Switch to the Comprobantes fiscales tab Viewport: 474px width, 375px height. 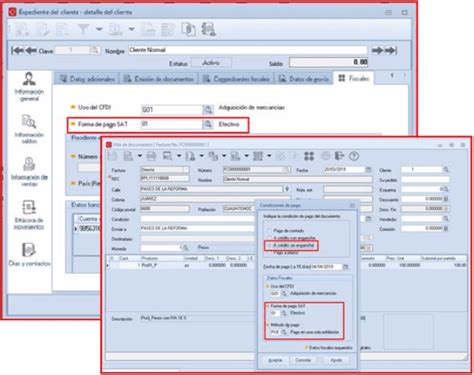pos(236,79)
